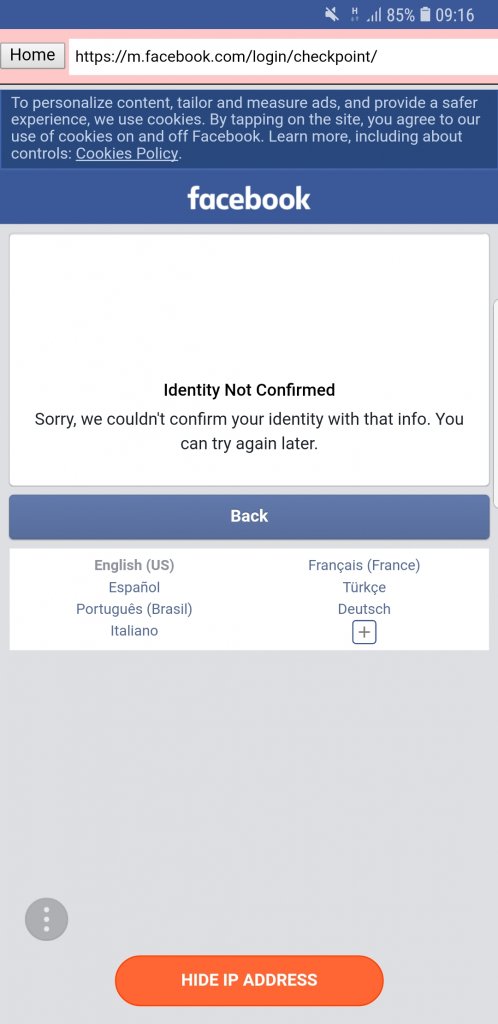Tap the 09:16 clock in status bar
498x1024 pixels.
pyautogui.click(x=455, y=15)
